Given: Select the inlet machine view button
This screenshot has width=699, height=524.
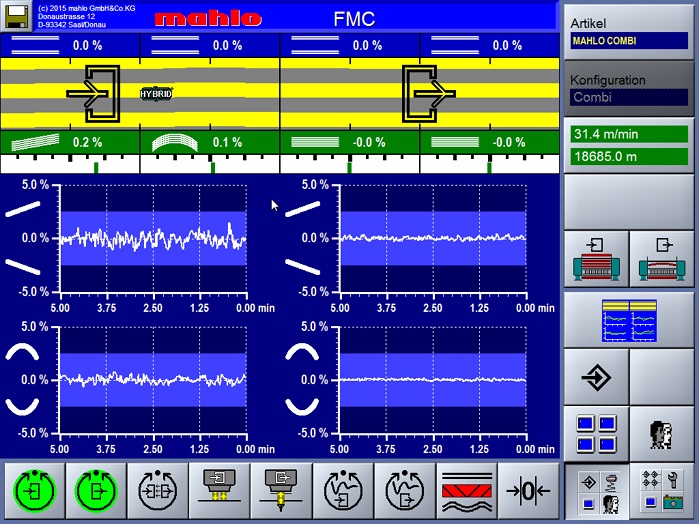Looking at the screenshot, I should [x=596, y=259].
